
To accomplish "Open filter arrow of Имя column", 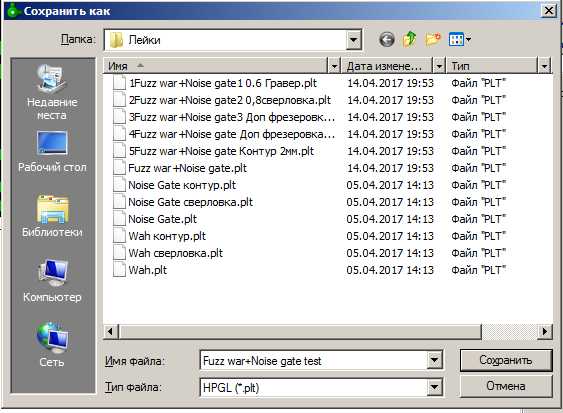I will pyautogui.click(x=334, y=66).
